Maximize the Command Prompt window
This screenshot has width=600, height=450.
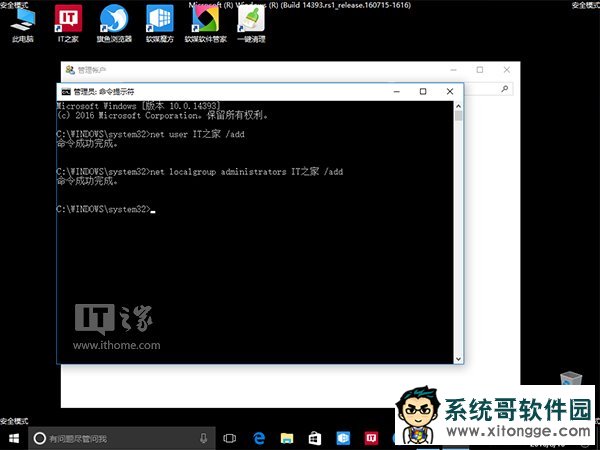(x=423, y=91)
